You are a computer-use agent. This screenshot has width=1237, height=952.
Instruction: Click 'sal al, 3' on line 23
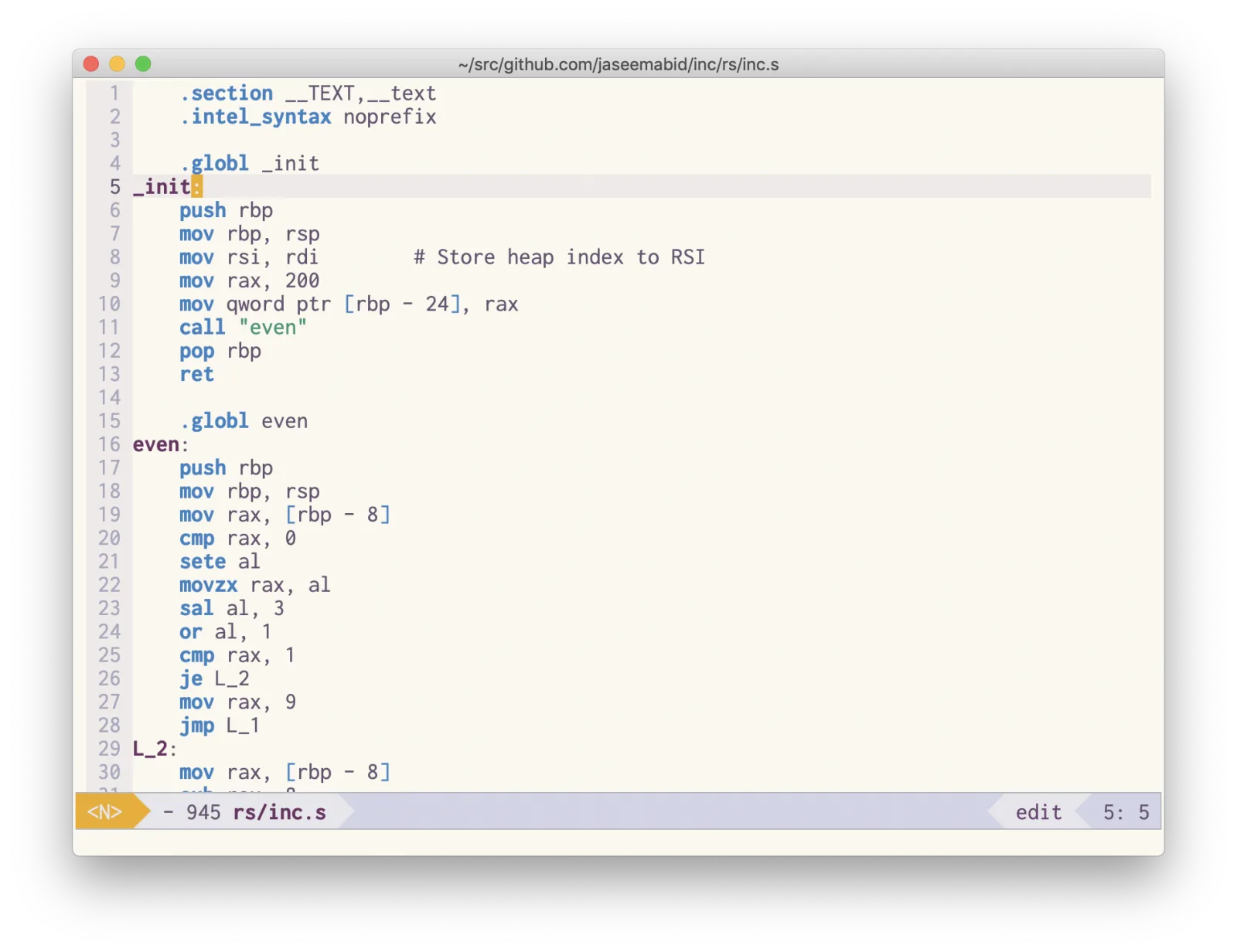click(x=232, y=609)
